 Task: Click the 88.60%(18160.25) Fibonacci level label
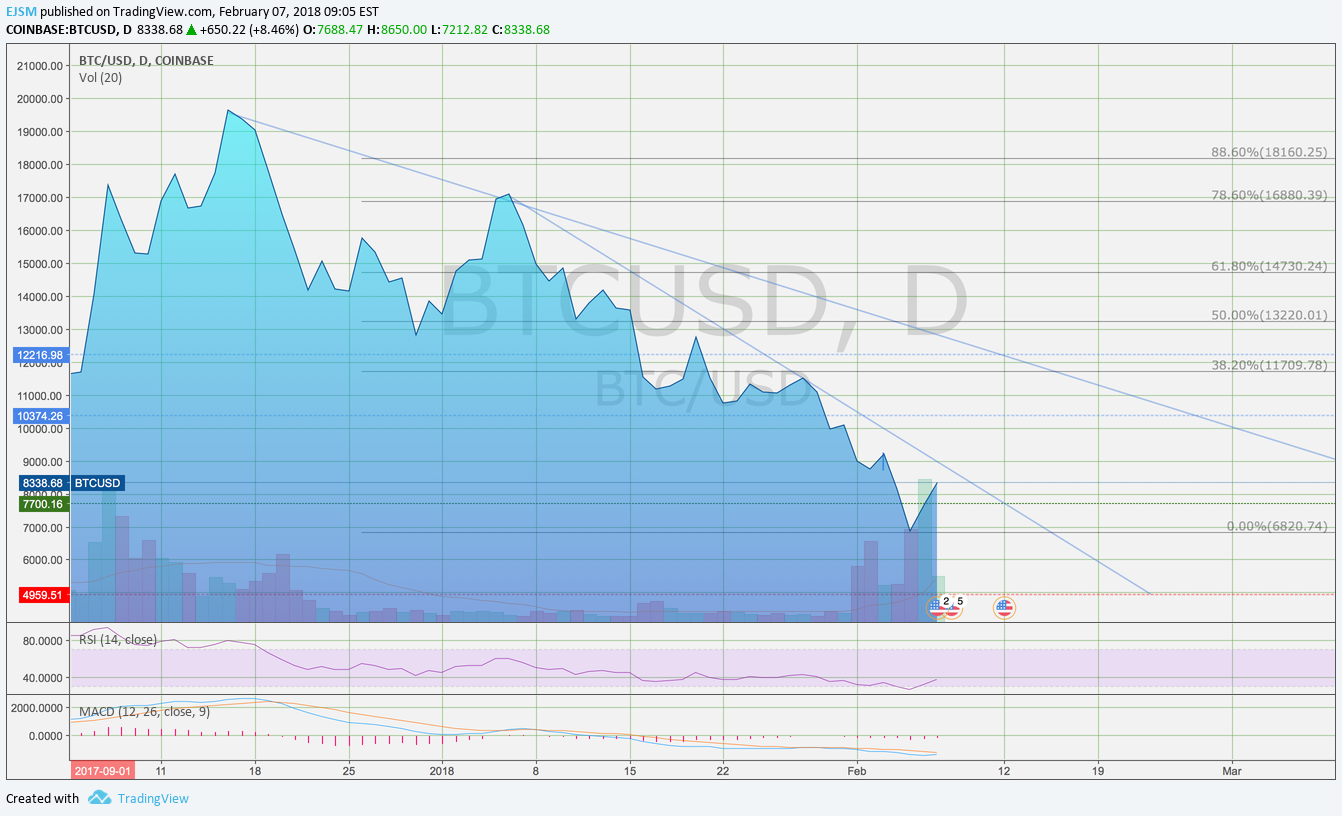pyautogui.click(x=1269, y=153)
